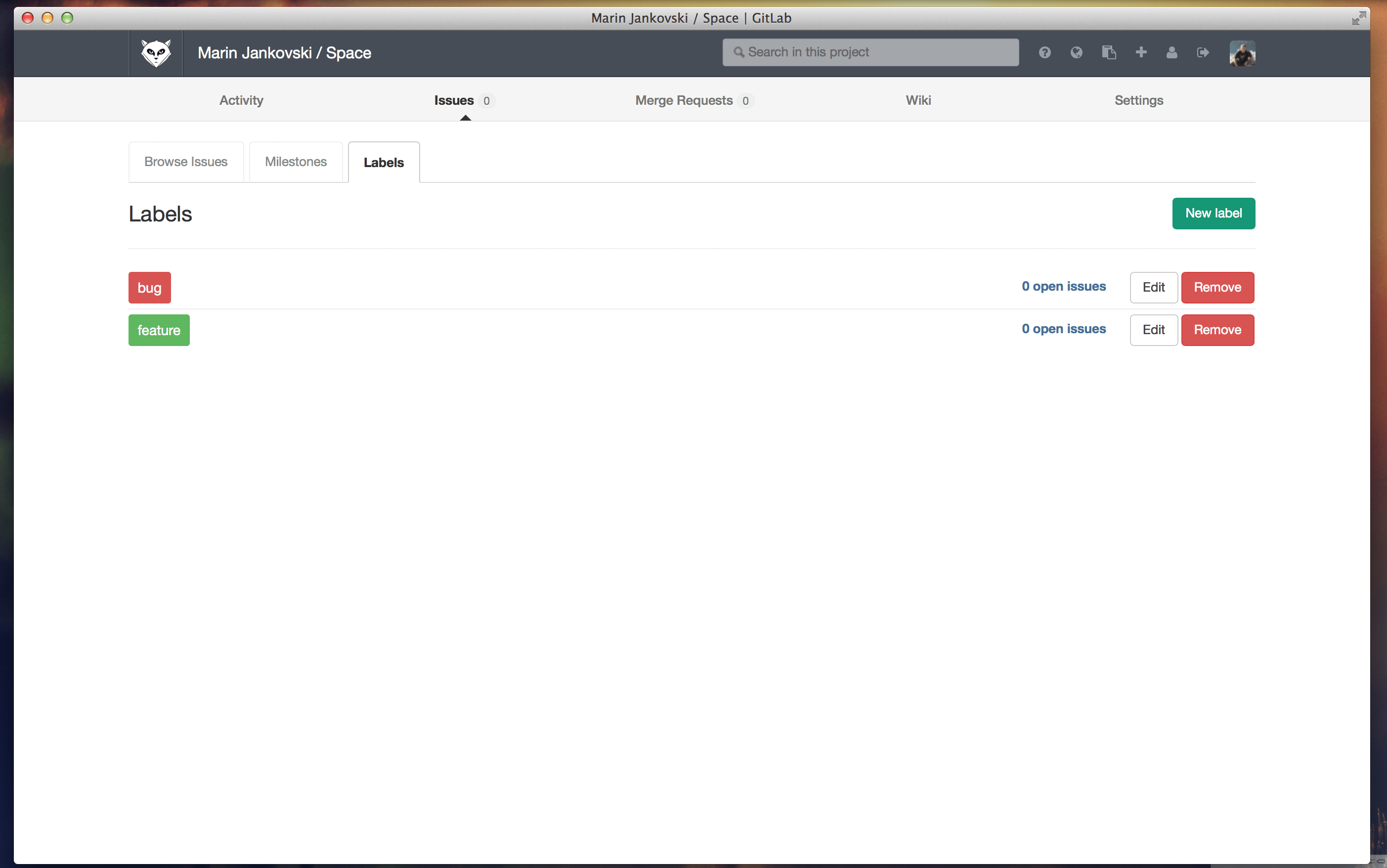The width and height of the screenshot is (1387, 868).
Task: Browse public projects using the globe icon
Action: [1076, 52]
